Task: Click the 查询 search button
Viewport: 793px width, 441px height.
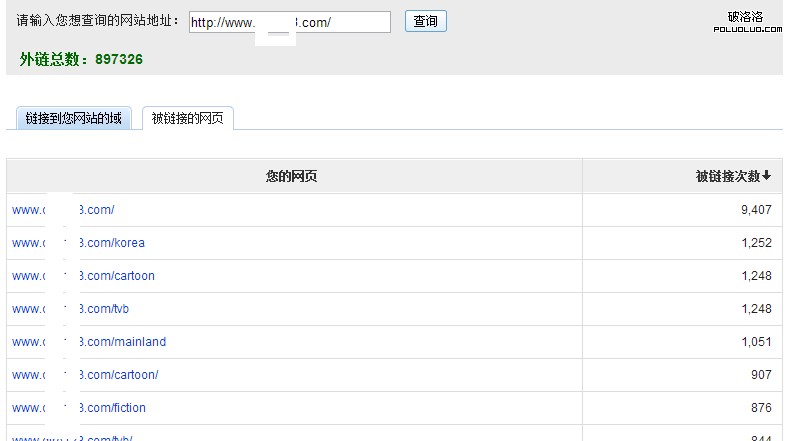Action: [x=425, y=21]
